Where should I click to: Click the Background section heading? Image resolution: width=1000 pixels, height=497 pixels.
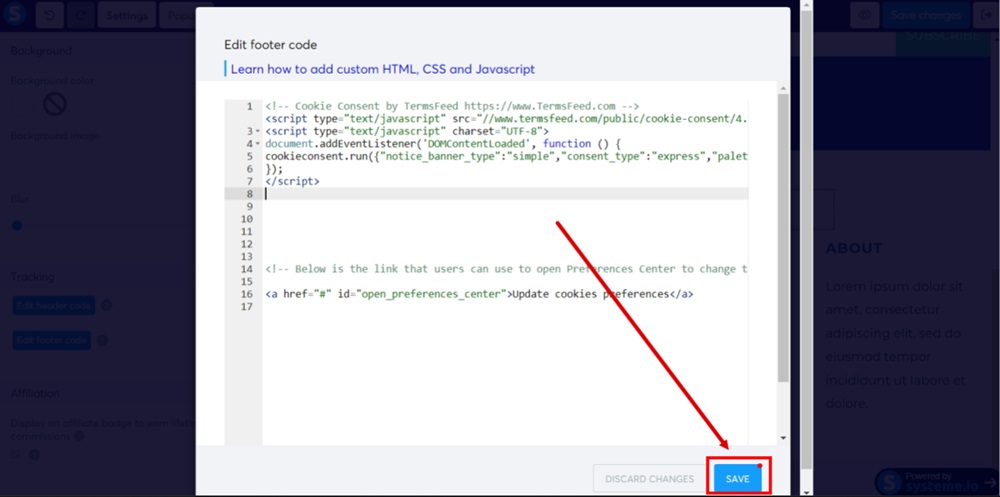(41, 51)
